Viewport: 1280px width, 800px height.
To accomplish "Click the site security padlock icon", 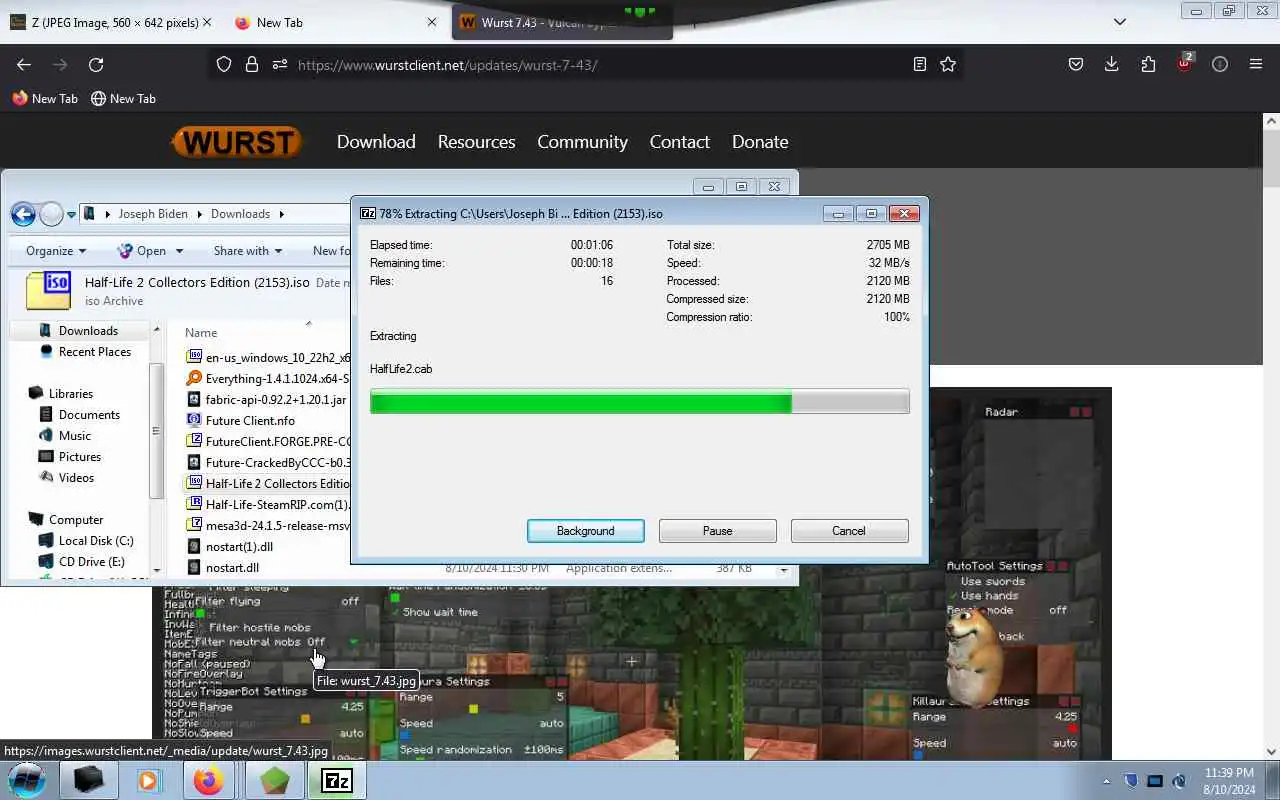I will pyautogui.click(x=252, y=64).
